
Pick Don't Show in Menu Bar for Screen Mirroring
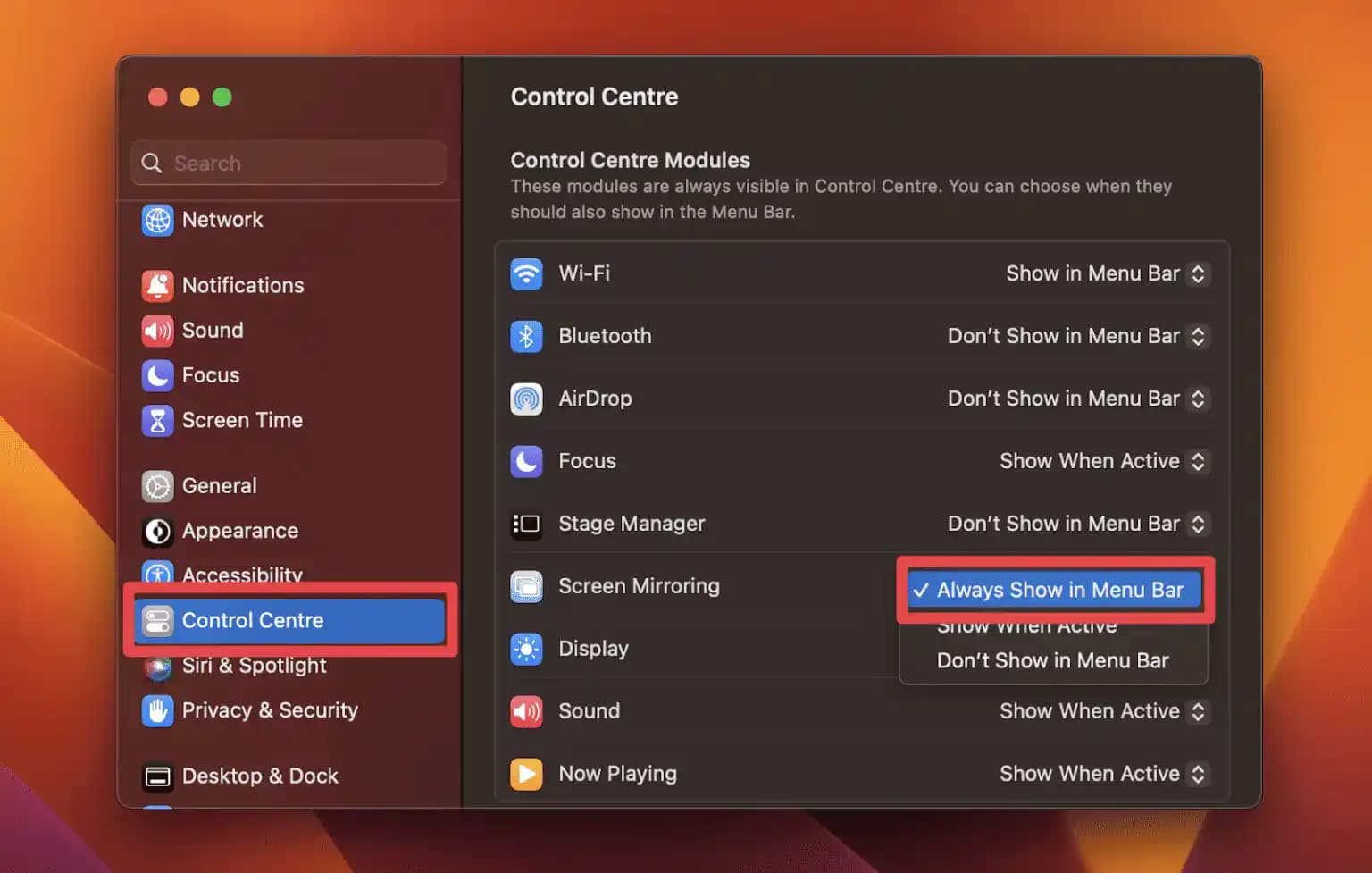click(1052, 660)
